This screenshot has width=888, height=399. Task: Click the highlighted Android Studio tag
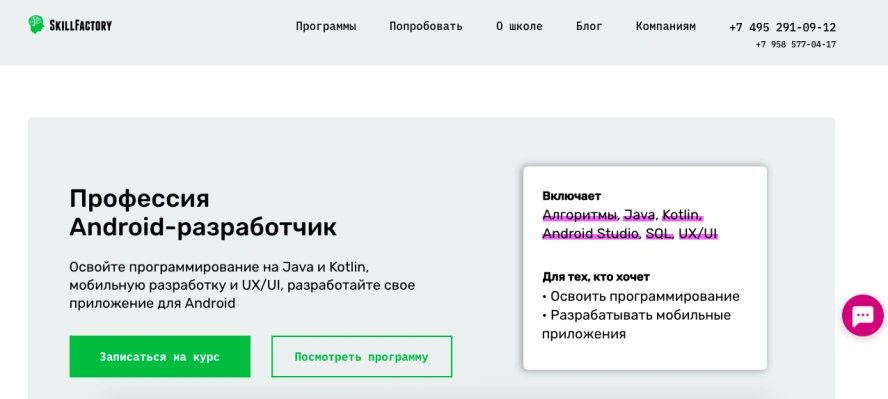591,234
